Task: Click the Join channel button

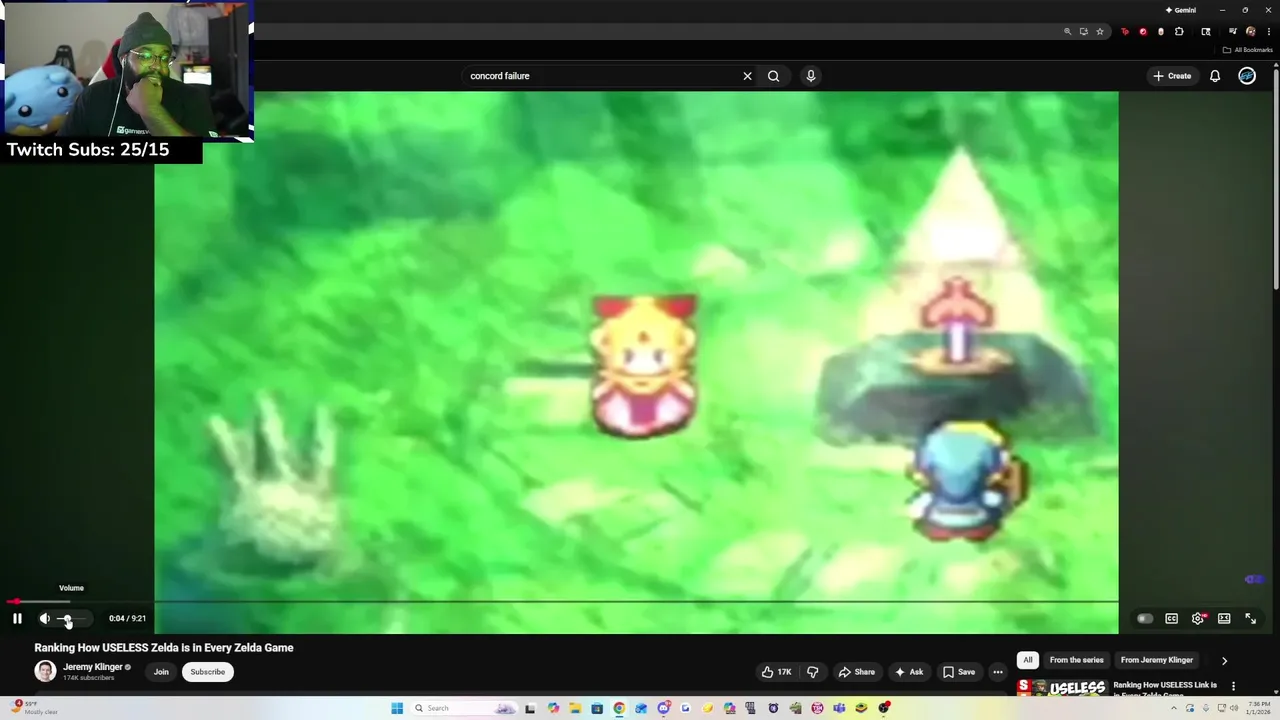Action: click(161, 672)
